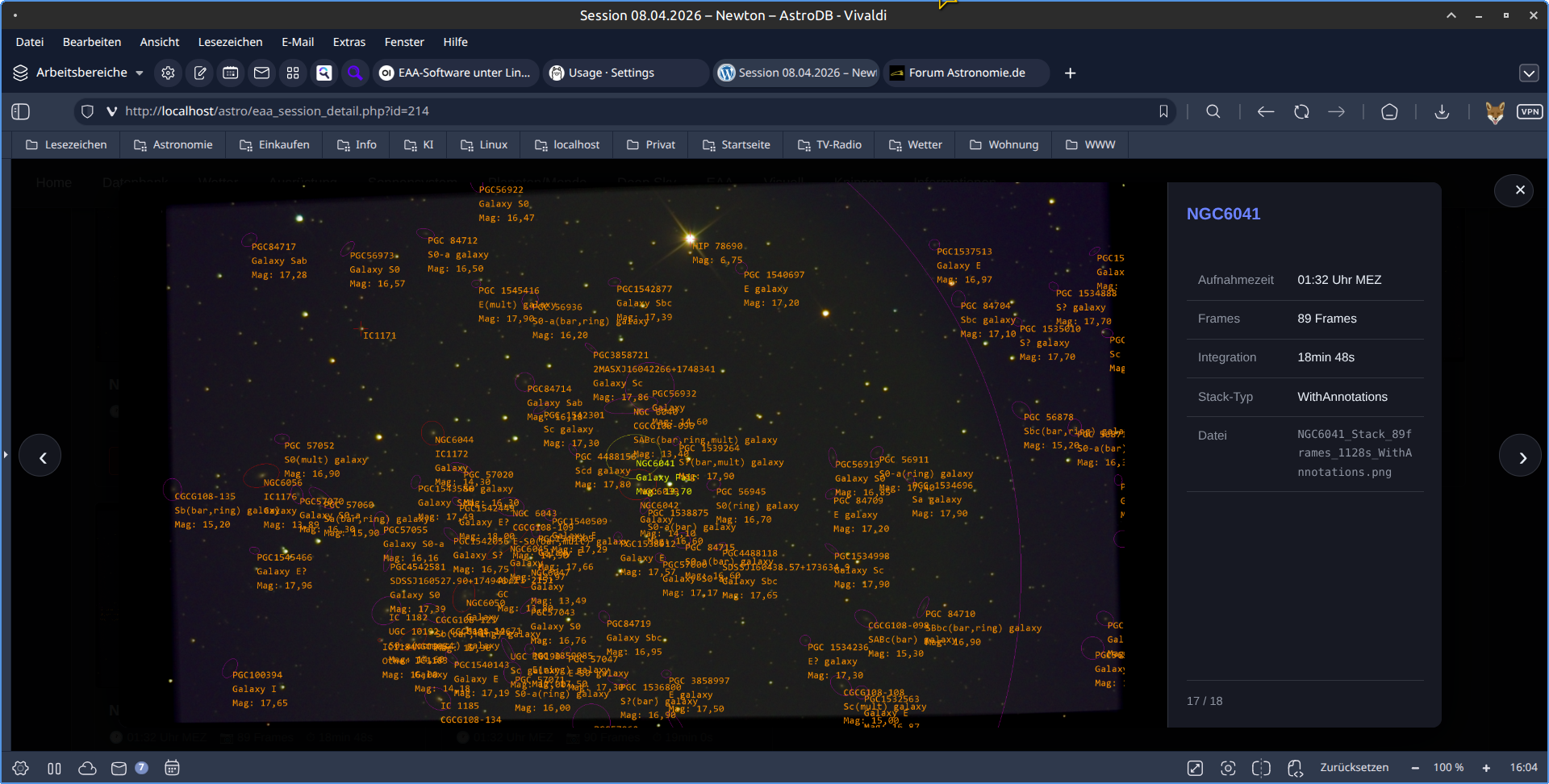
Task: Open the search magnifier in address bar
Action: pyautogui.click(x=1213, y=111)
